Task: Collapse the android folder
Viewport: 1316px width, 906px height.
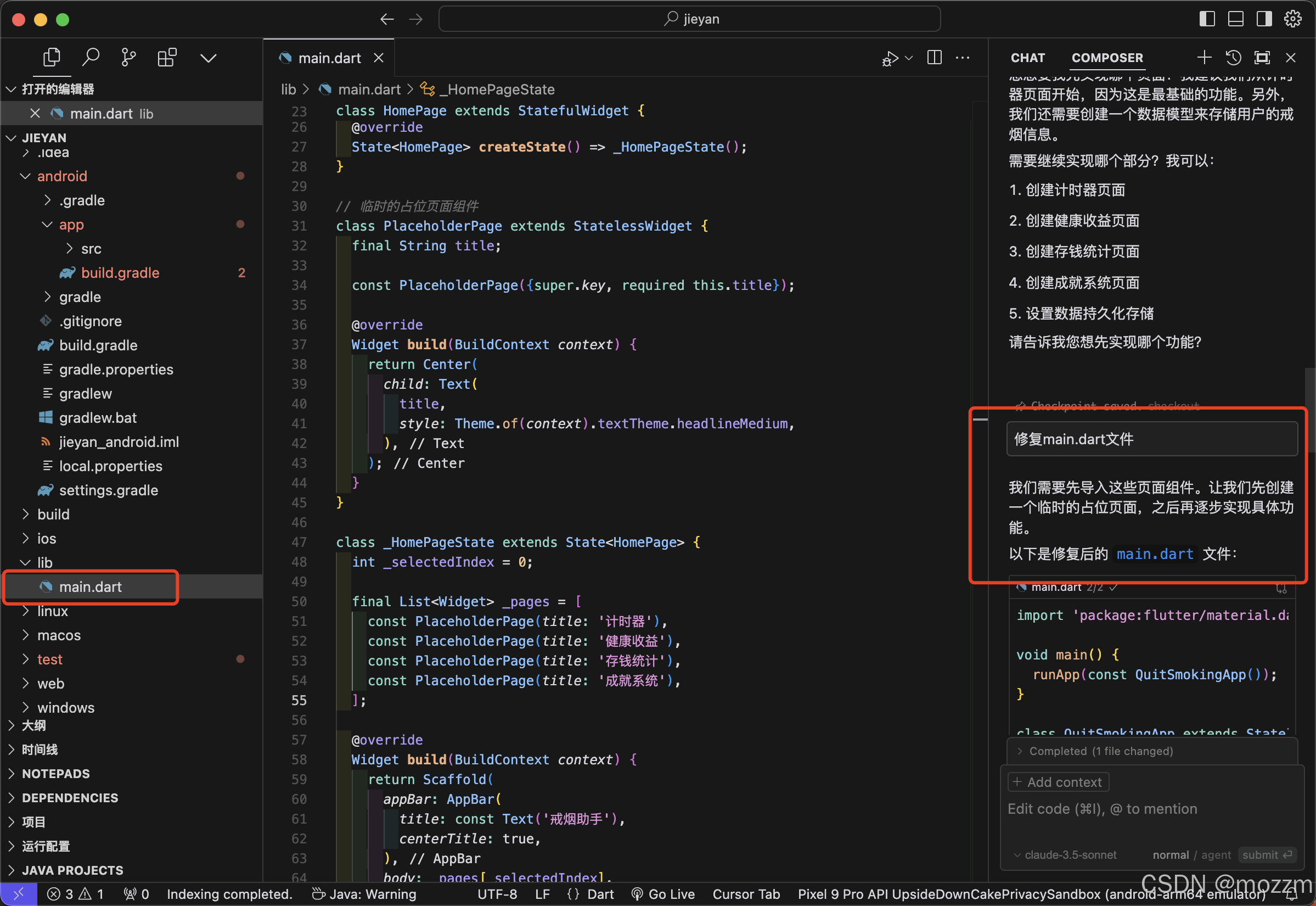Action: [62, 176]
